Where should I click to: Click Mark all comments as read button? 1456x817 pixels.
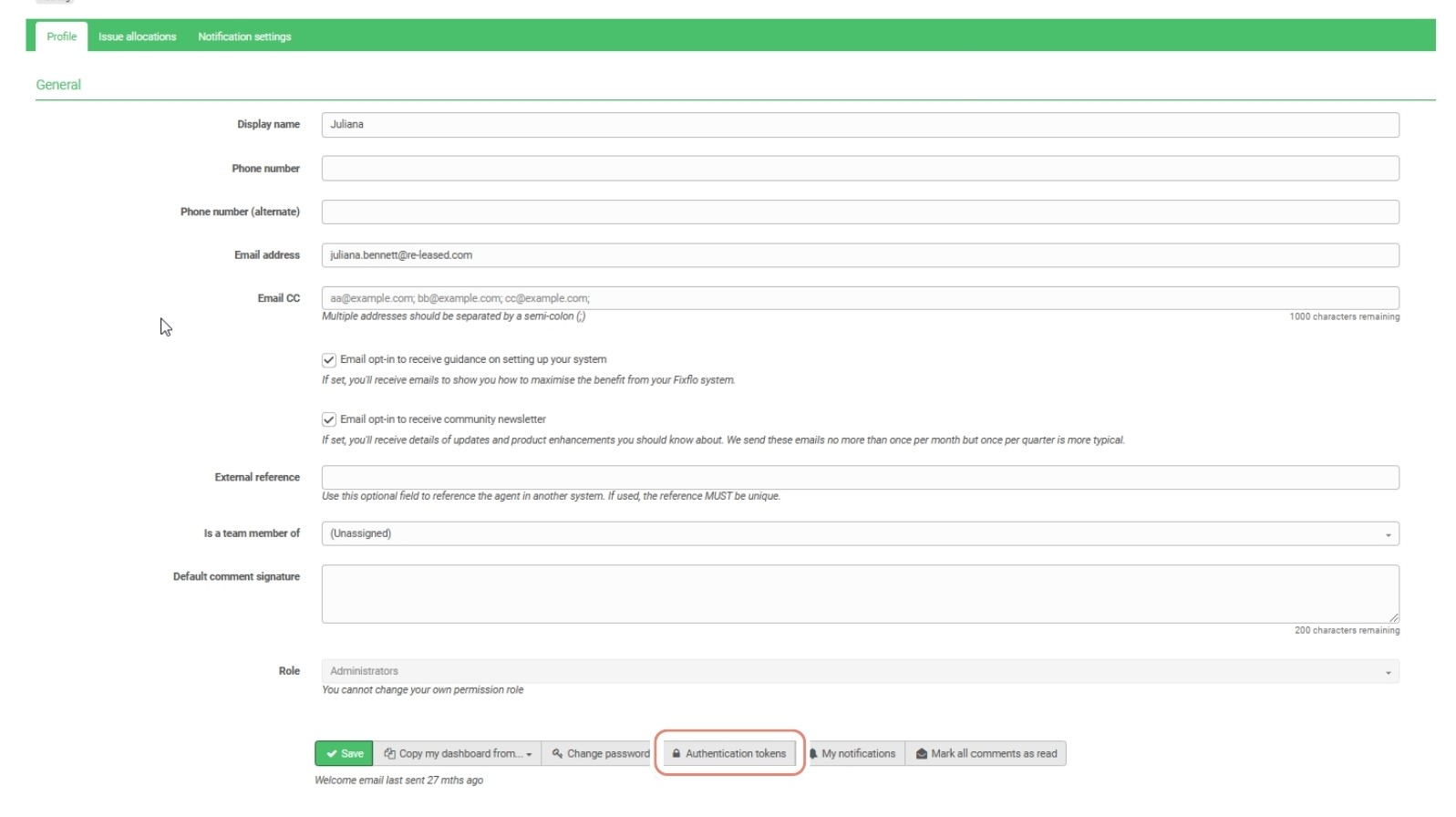pyautogui.click(x=986, y=754)
